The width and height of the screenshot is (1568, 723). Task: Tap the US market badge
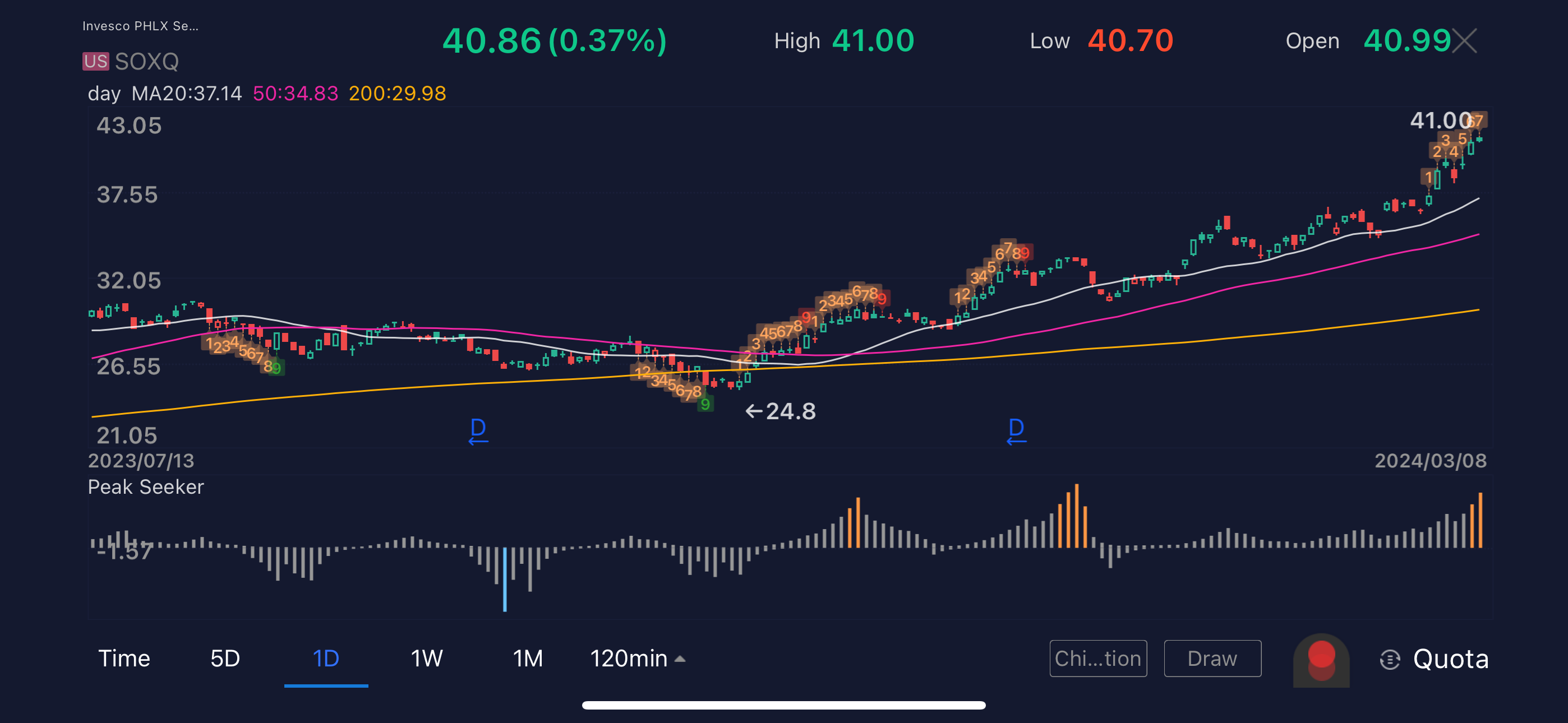point(95,62)
